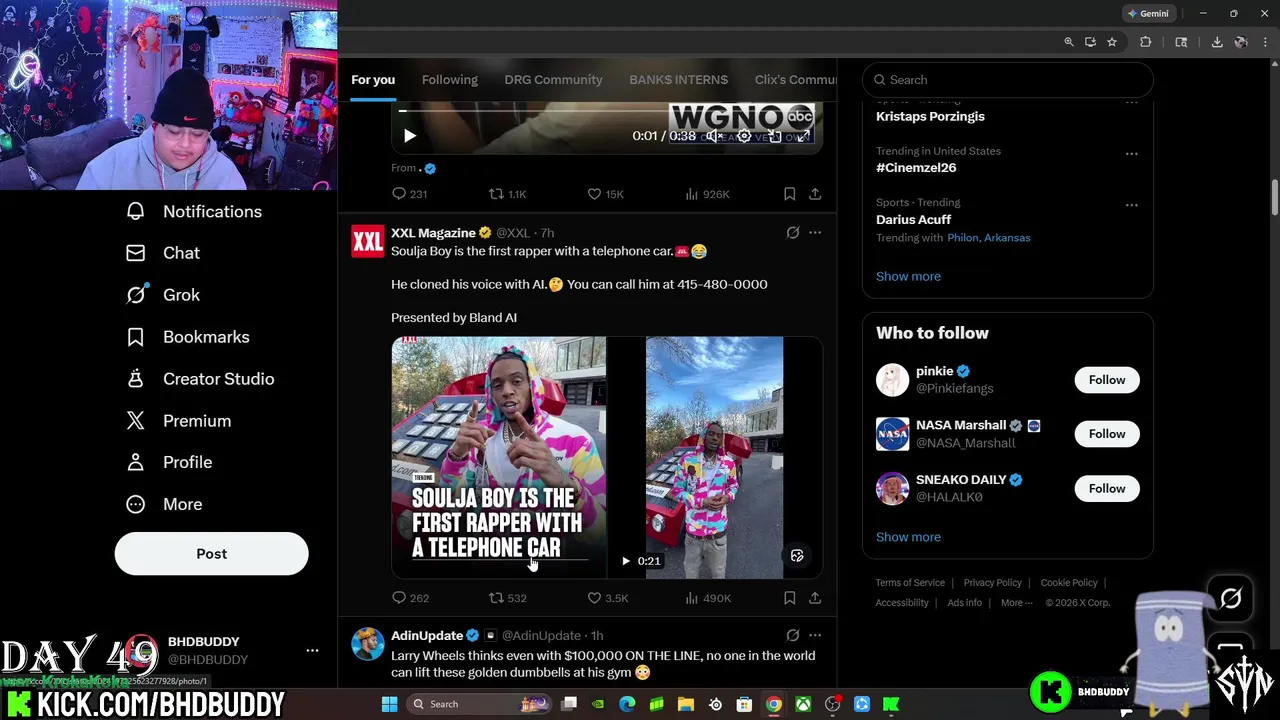Expand the More menu in the sidebar
1280x720 pixels.
point(164,504)
